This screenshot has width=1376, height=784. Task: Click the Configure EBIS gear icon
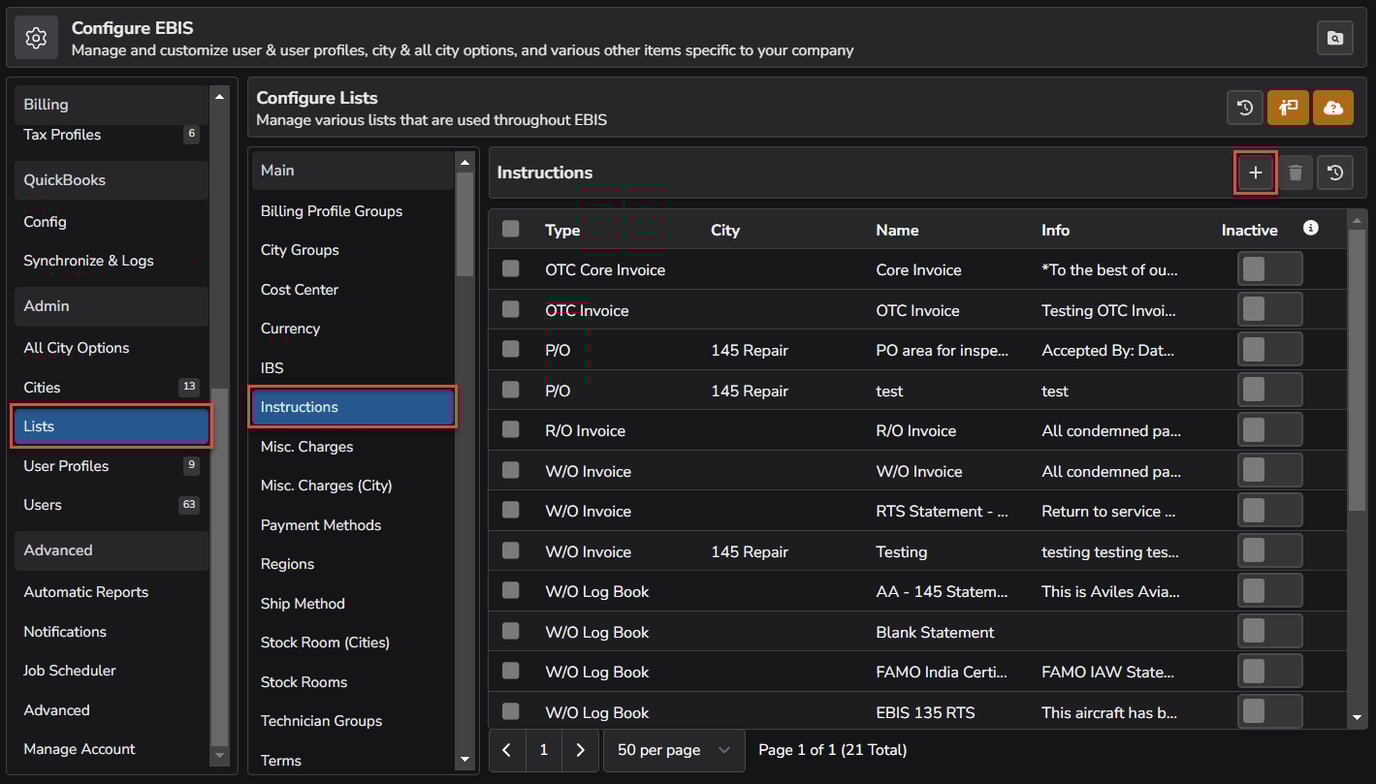(37, 38)
